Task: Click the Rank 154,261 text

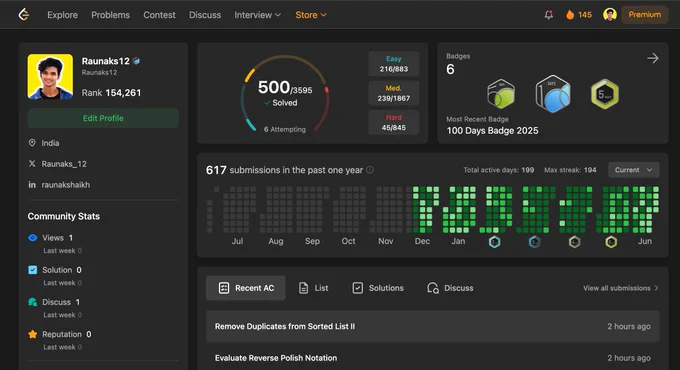Action: 111,93
